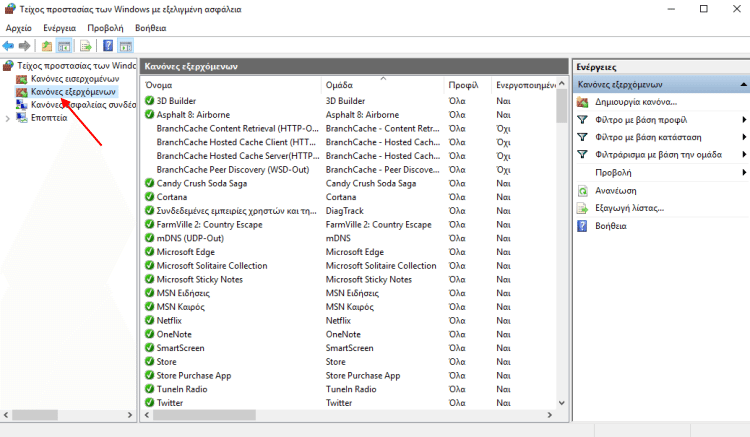The image size is (750, 437).
Task: Select connection security rules tree item
Action: tap(84, 105)
